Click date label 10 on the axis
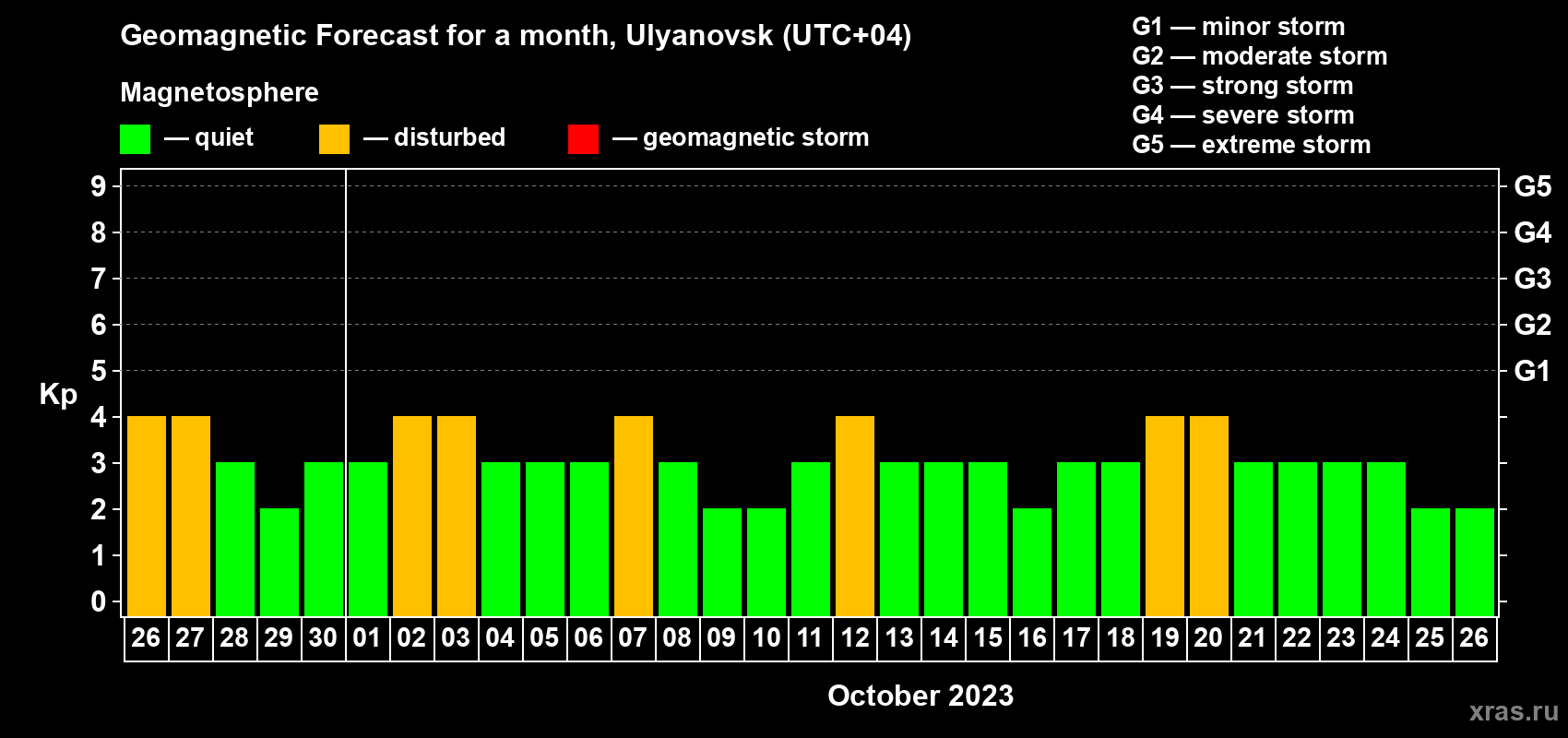The width and height of the screenshot is (1568, 738). [x=766, y=638]
